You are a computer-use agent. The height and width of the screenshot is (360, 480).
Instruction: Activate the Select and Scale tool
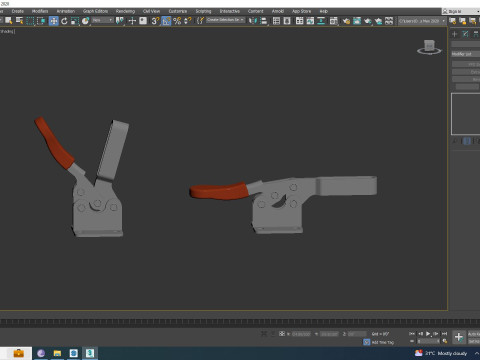[x=75, y=21]
